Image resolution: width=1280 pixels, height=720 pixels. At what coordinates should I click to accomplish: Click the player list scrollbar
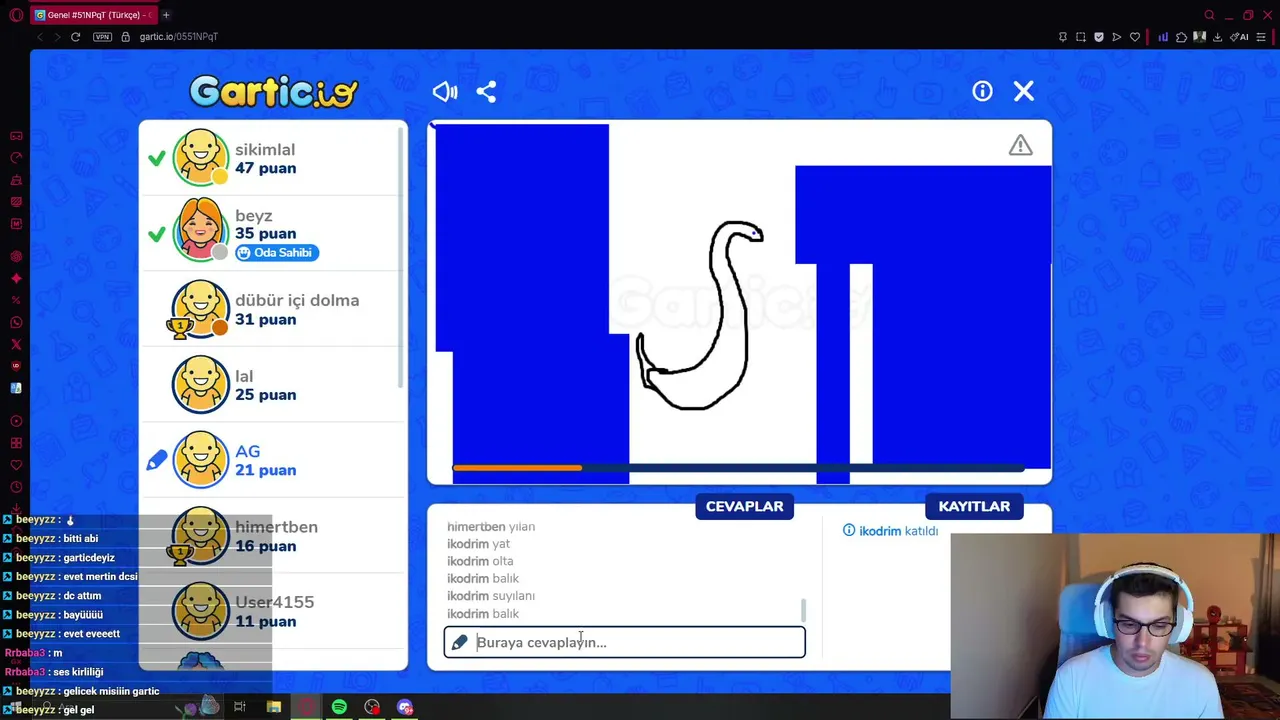[402, 258]
